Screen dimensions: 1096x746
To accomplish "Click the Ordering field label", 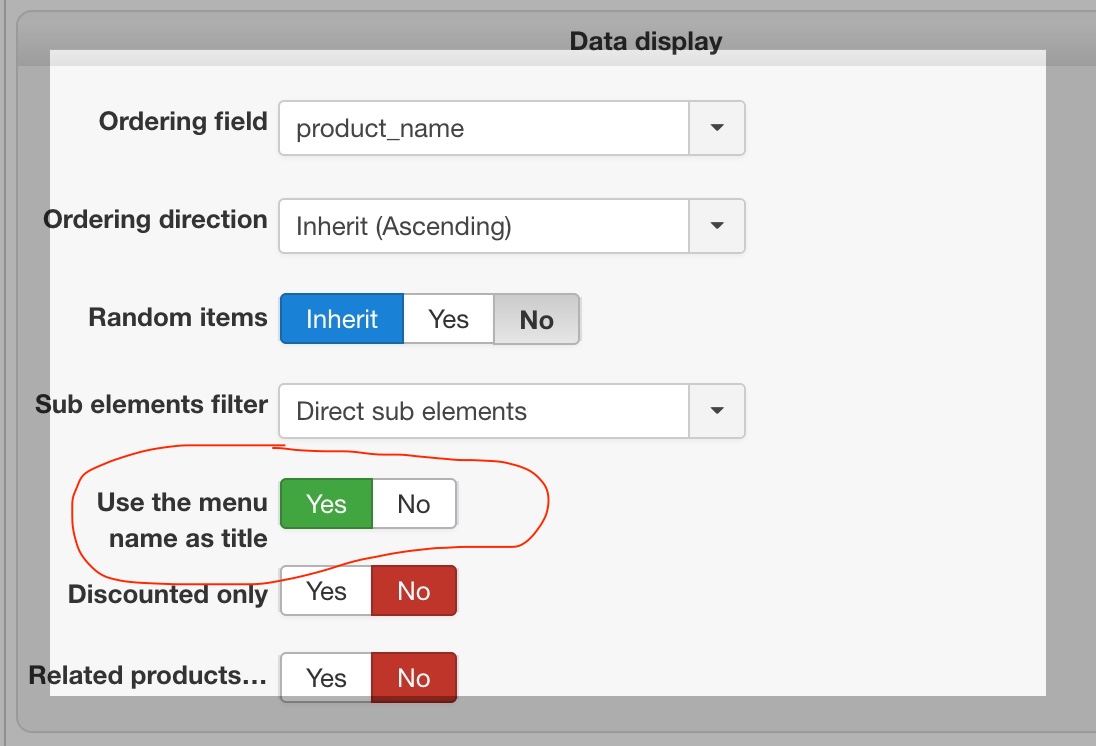I will tap(183, 122).
